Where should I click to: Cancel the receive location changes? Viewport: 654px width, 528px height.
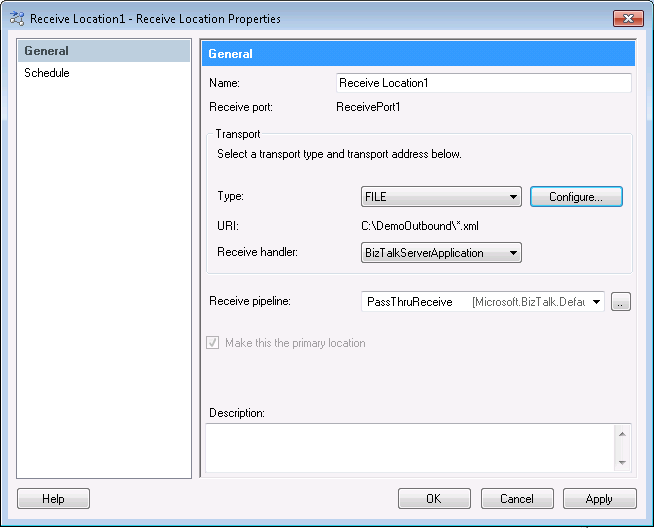517,498
